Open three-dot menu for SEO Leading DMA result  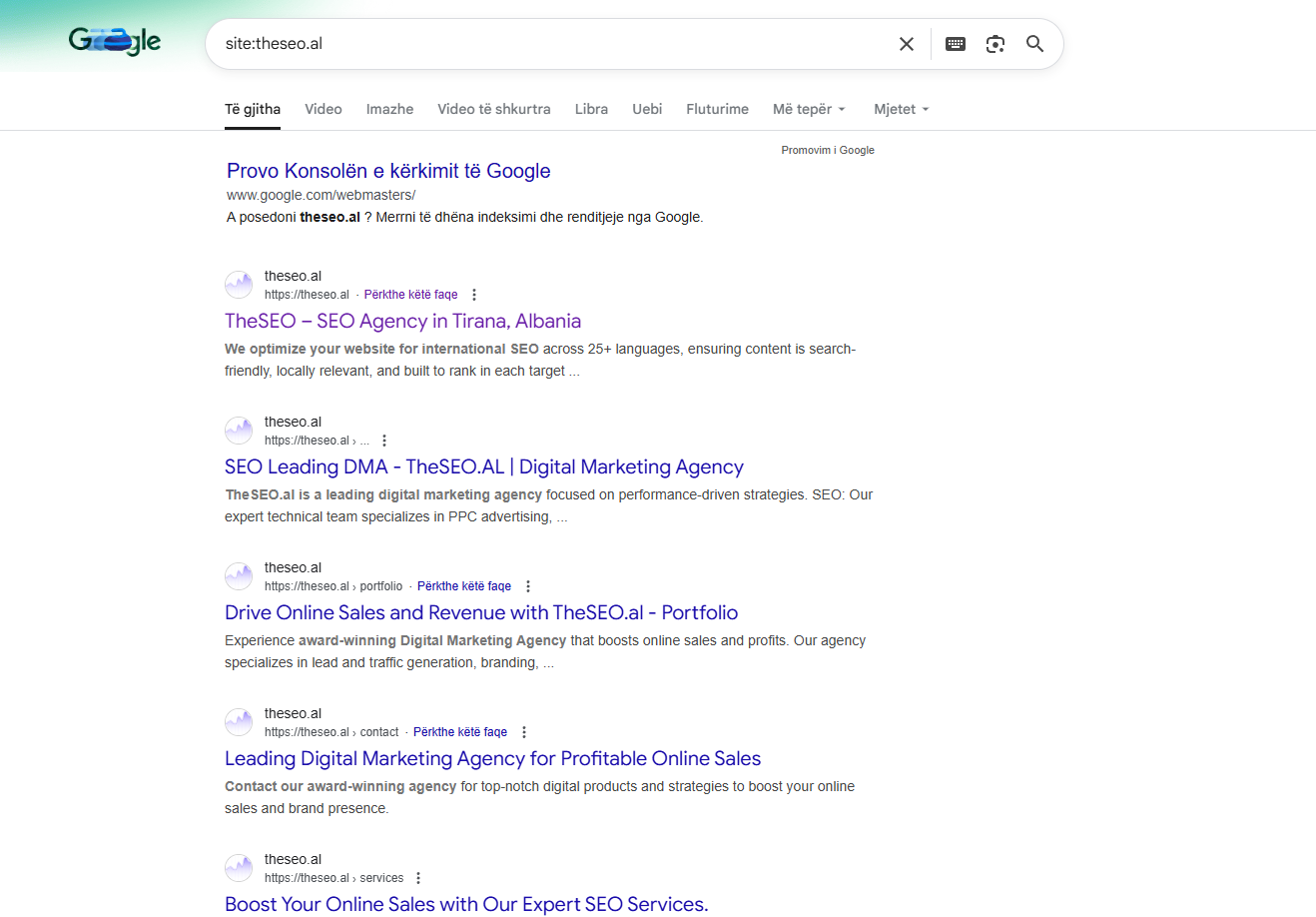[x=384, y=441]
